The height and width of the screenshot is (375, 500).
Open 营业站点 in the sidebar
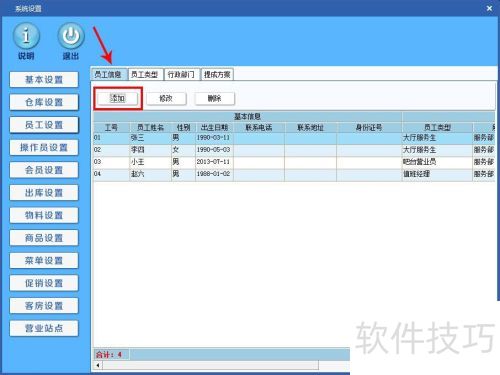(x=44, y=328)
